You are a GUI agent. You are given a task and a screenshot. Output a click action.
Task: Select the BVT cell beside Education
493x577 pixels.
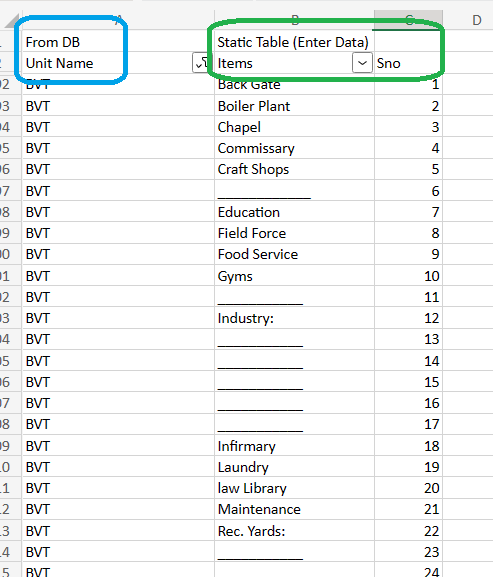(x=118, y=212)
